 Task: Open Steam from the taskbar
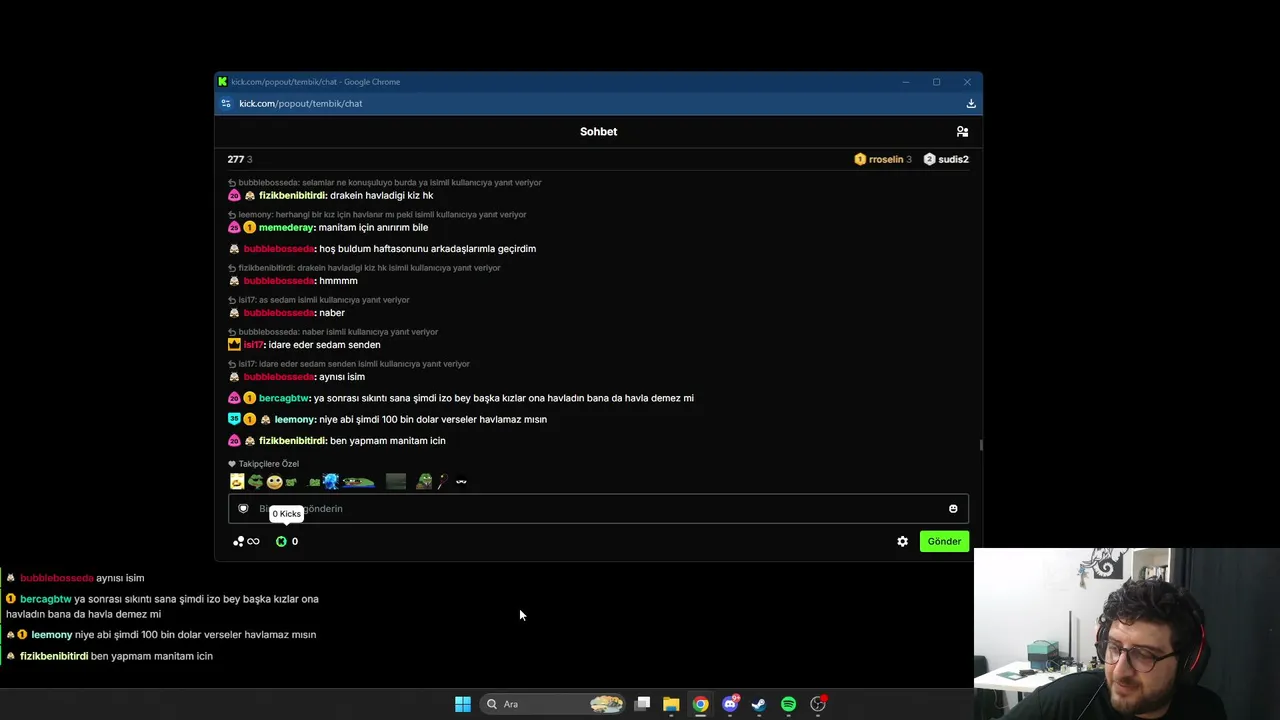coord(759,704)
